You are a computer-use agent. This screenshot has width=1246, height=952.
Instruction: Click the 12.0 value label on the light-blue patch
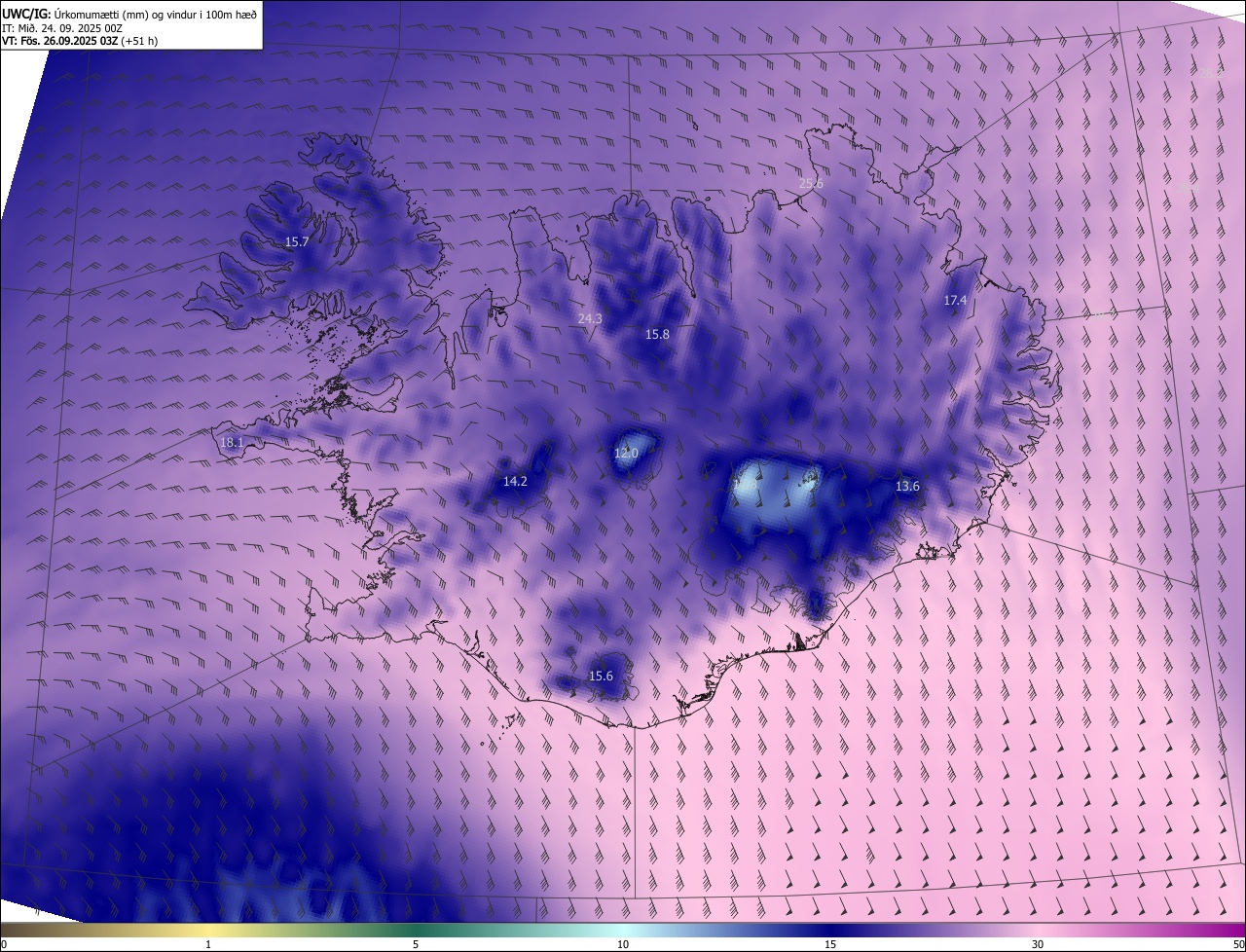[626, 453]
